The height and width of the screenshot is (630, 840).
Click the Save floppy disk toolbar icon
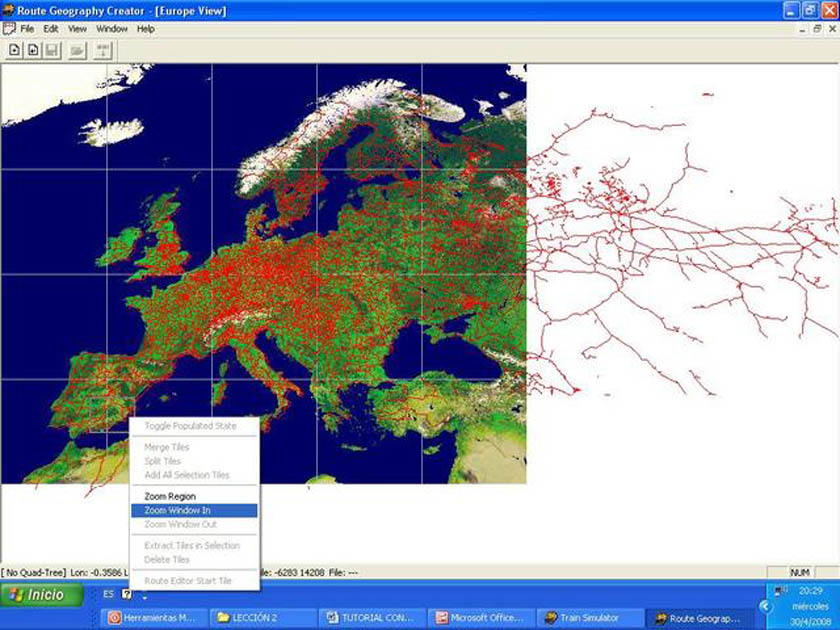pos(51,49)
